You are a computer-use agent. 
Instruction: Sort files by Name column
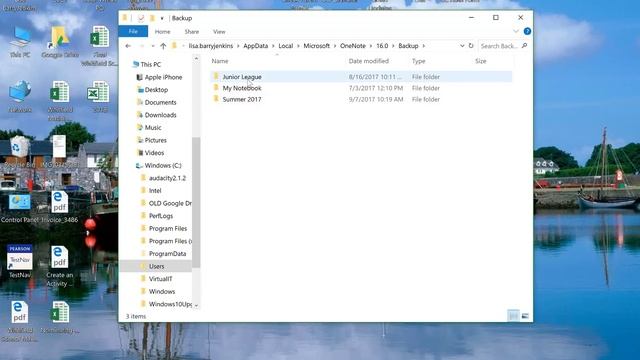[x=220, y=61]
